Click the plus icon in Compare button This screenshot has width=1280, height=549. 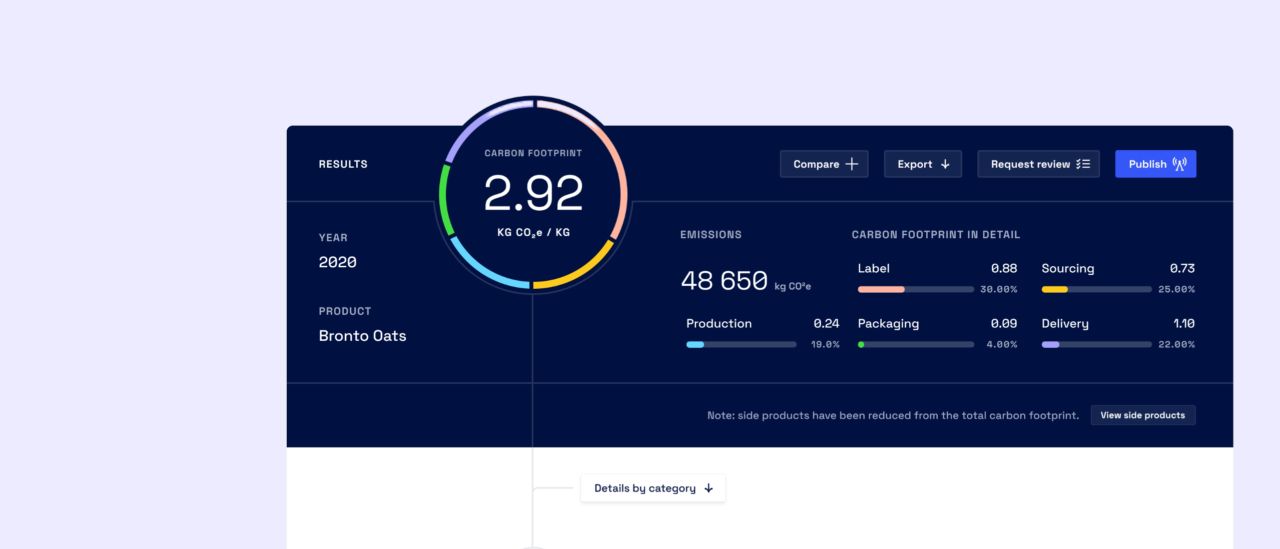click(852, 164)
